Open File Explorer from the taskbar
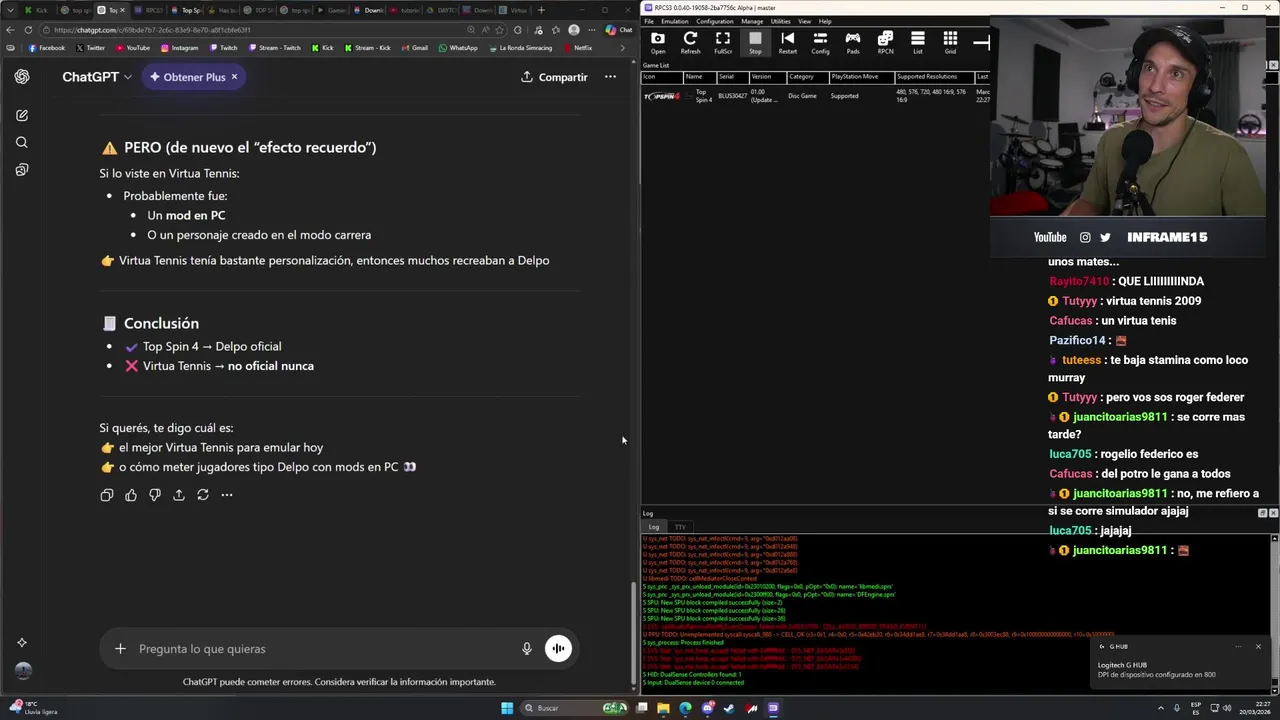1280x720 pixels. click(x=663, y=708)
